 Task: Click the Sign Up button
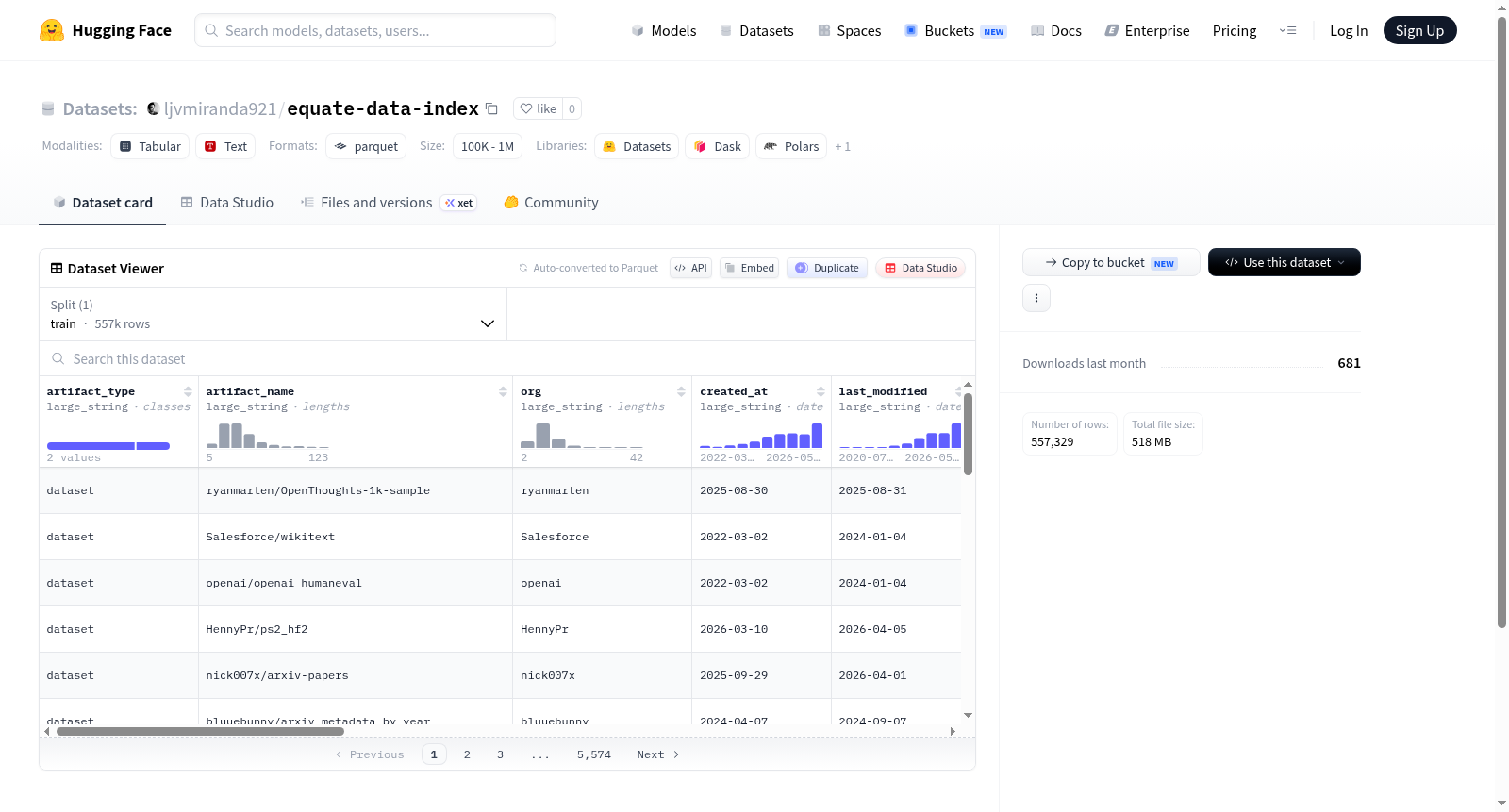pos(1419,30)
